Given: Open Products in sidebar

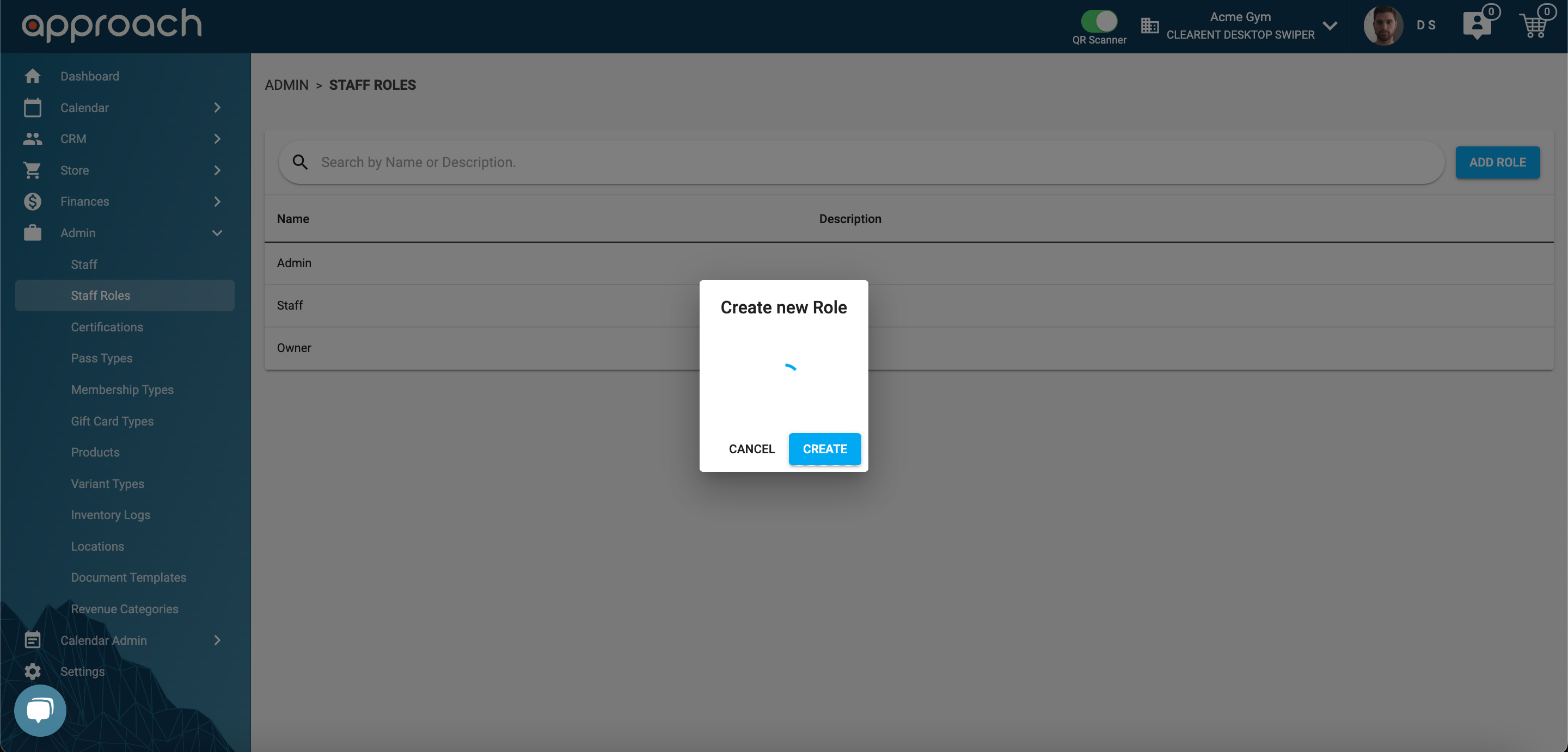Looking at the screenshot, I should point(95,452).
